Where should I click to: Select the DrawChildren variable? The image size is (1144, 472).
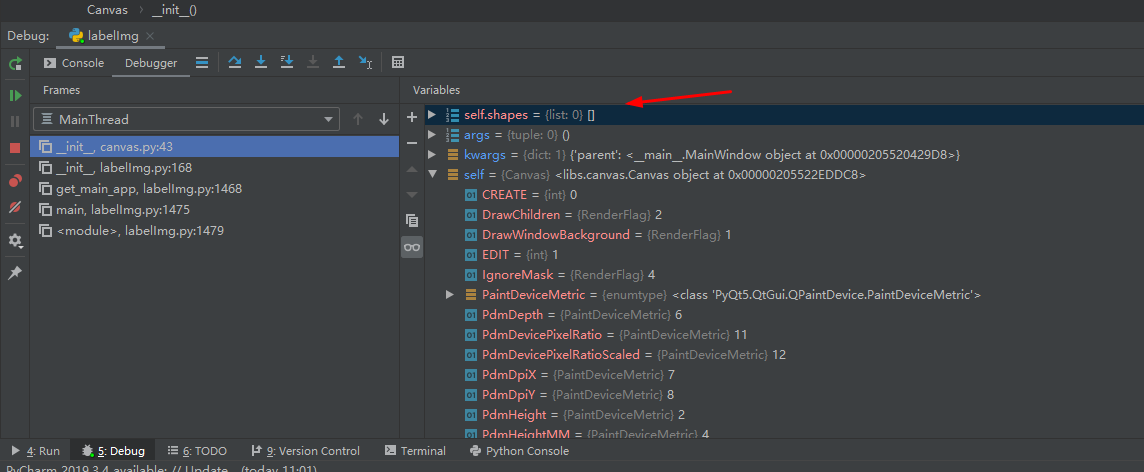point(784,214)
